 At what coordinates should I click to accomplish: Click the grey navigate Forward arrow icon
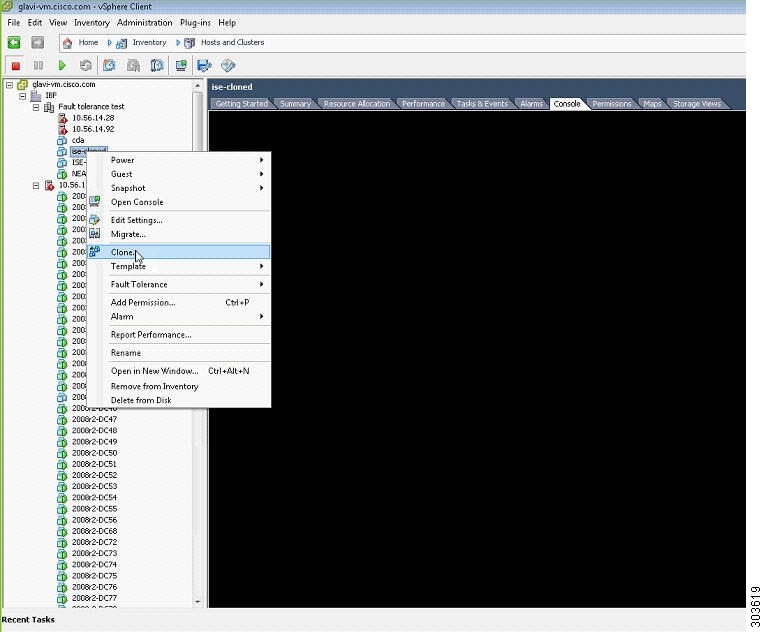(37, 43)
